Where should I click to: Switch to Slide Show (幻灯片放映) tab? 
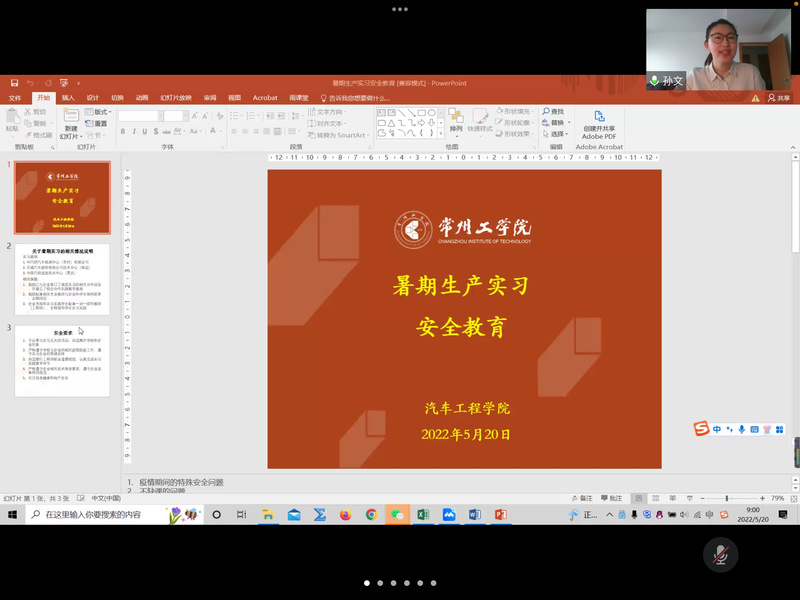(176, 98)
